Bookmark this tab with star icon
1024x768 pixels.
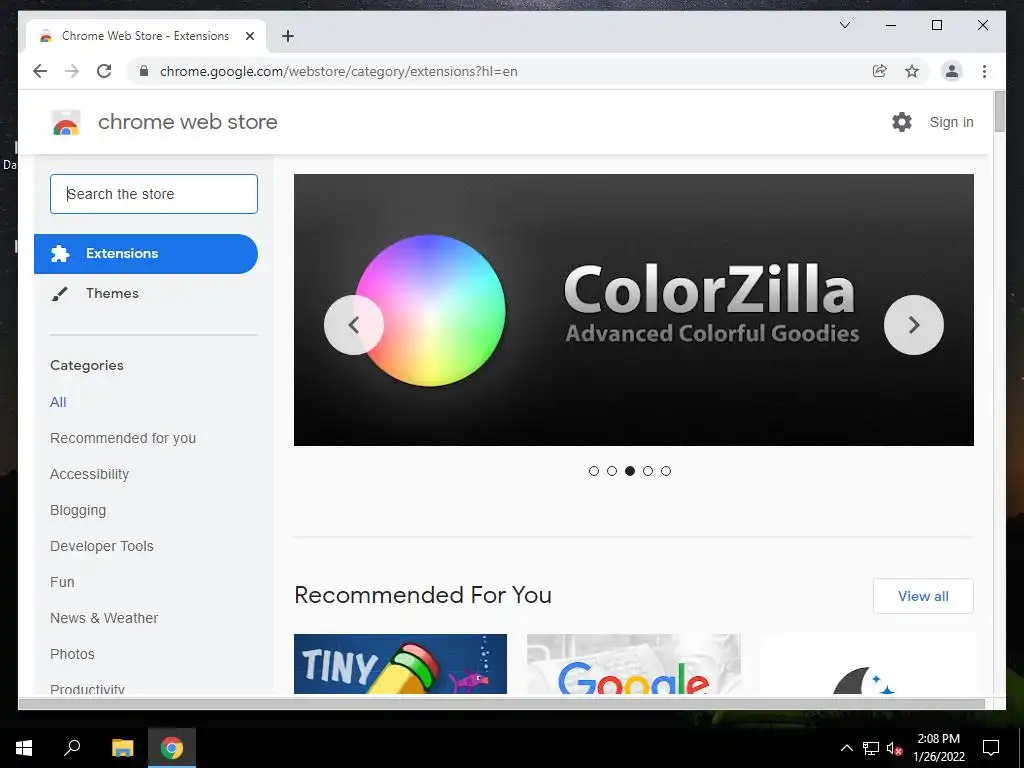(912, 71)
